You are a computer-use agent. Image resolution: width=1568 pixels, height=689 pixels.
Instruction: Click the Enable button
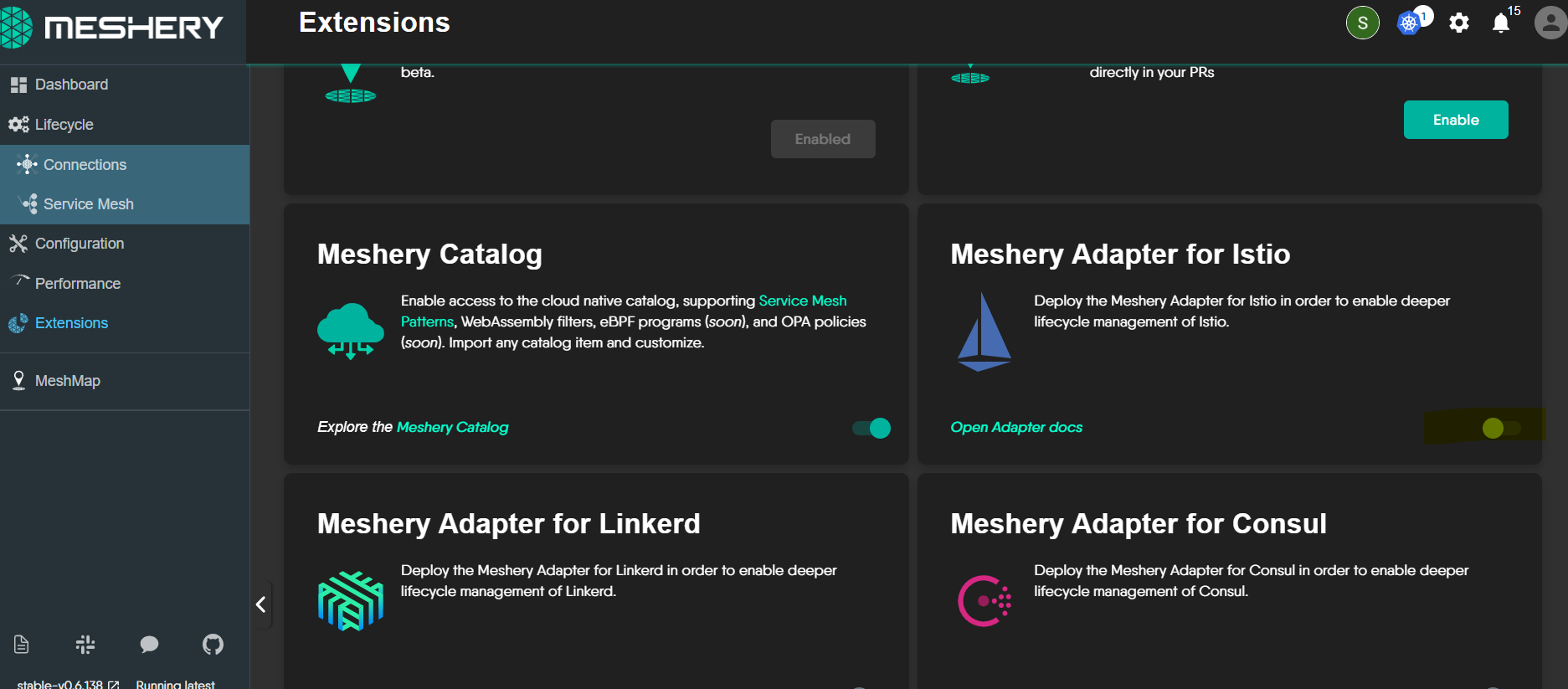click(x=1456, y=120)
